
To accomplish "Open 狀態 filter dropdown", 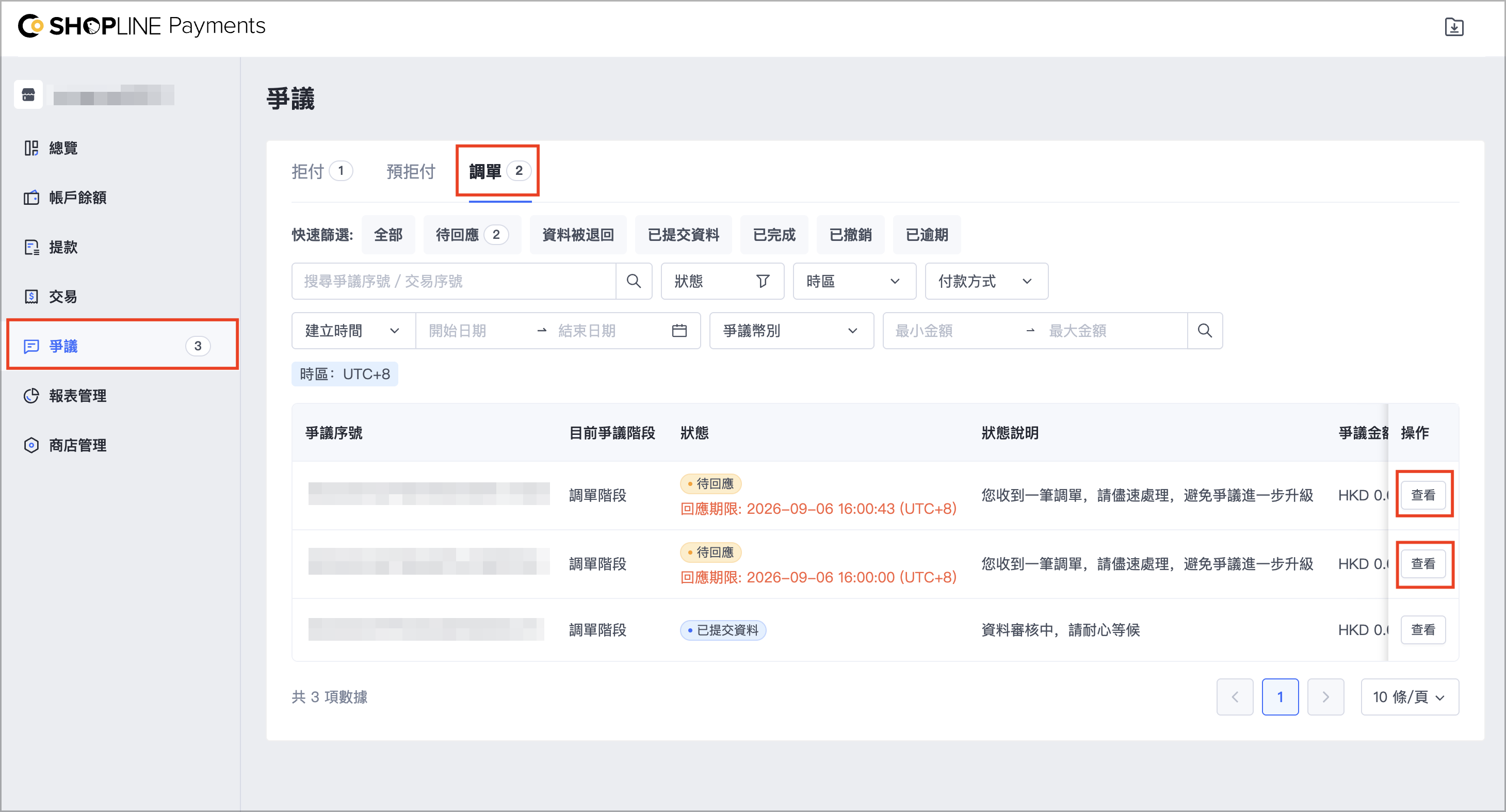I will click(x=722, y=281).
